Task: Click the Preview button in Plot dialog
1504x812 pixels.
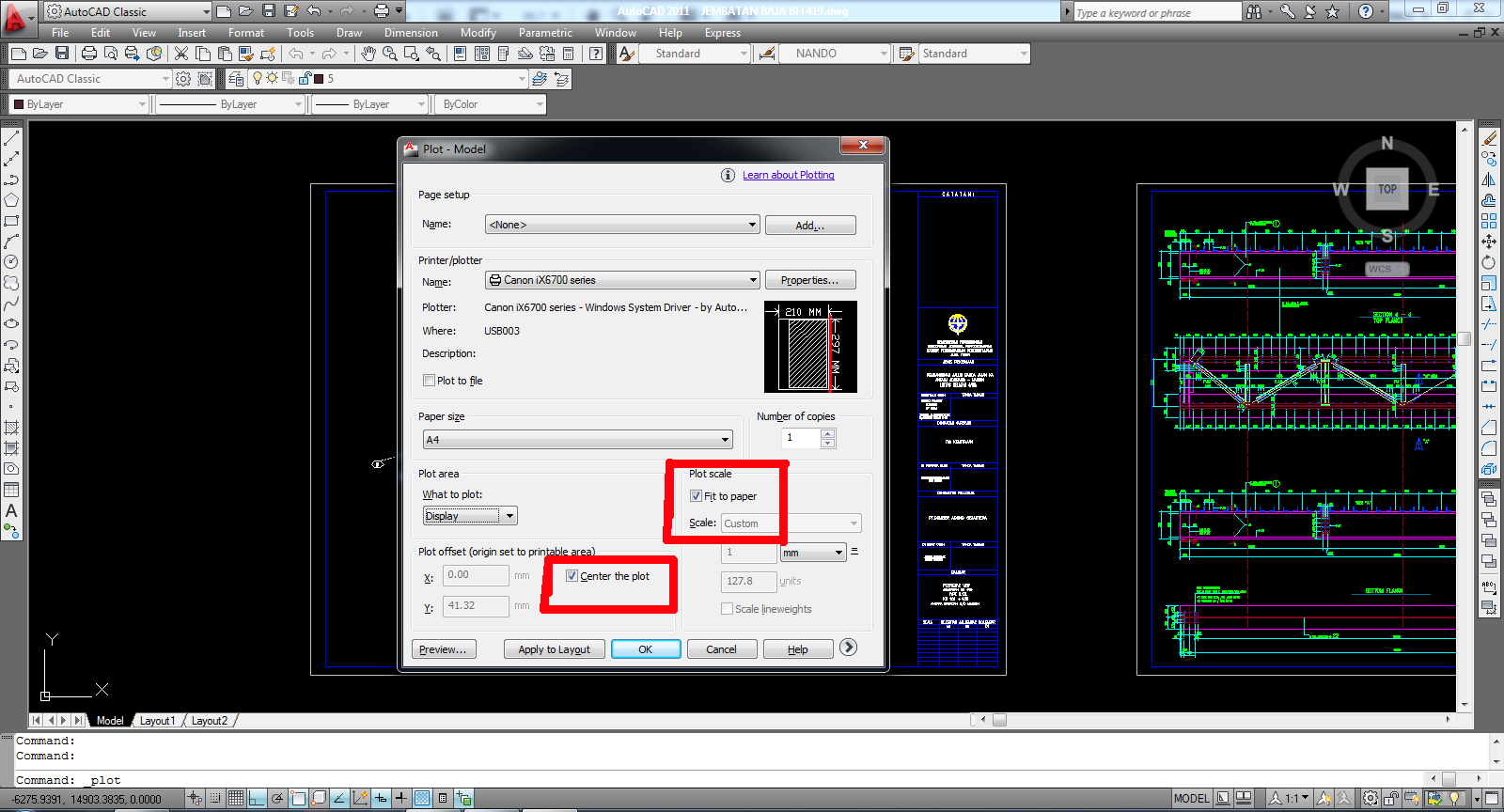Action: pos(444,649)
